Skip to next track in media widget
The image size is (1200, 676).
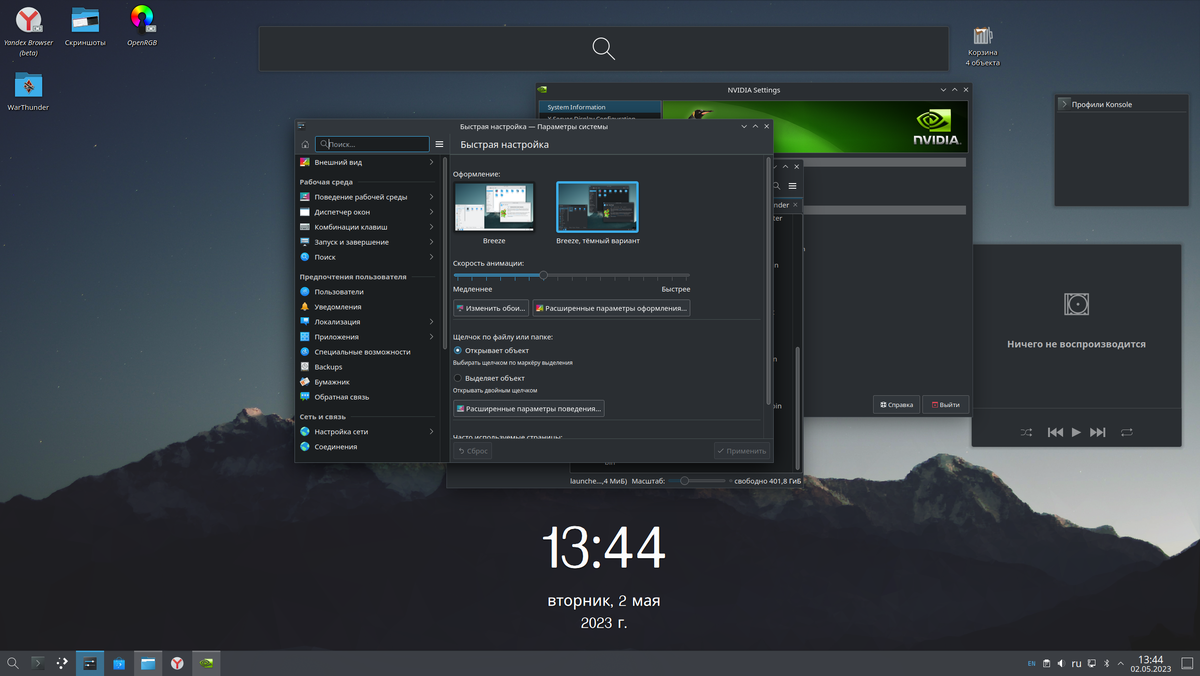1098,432
